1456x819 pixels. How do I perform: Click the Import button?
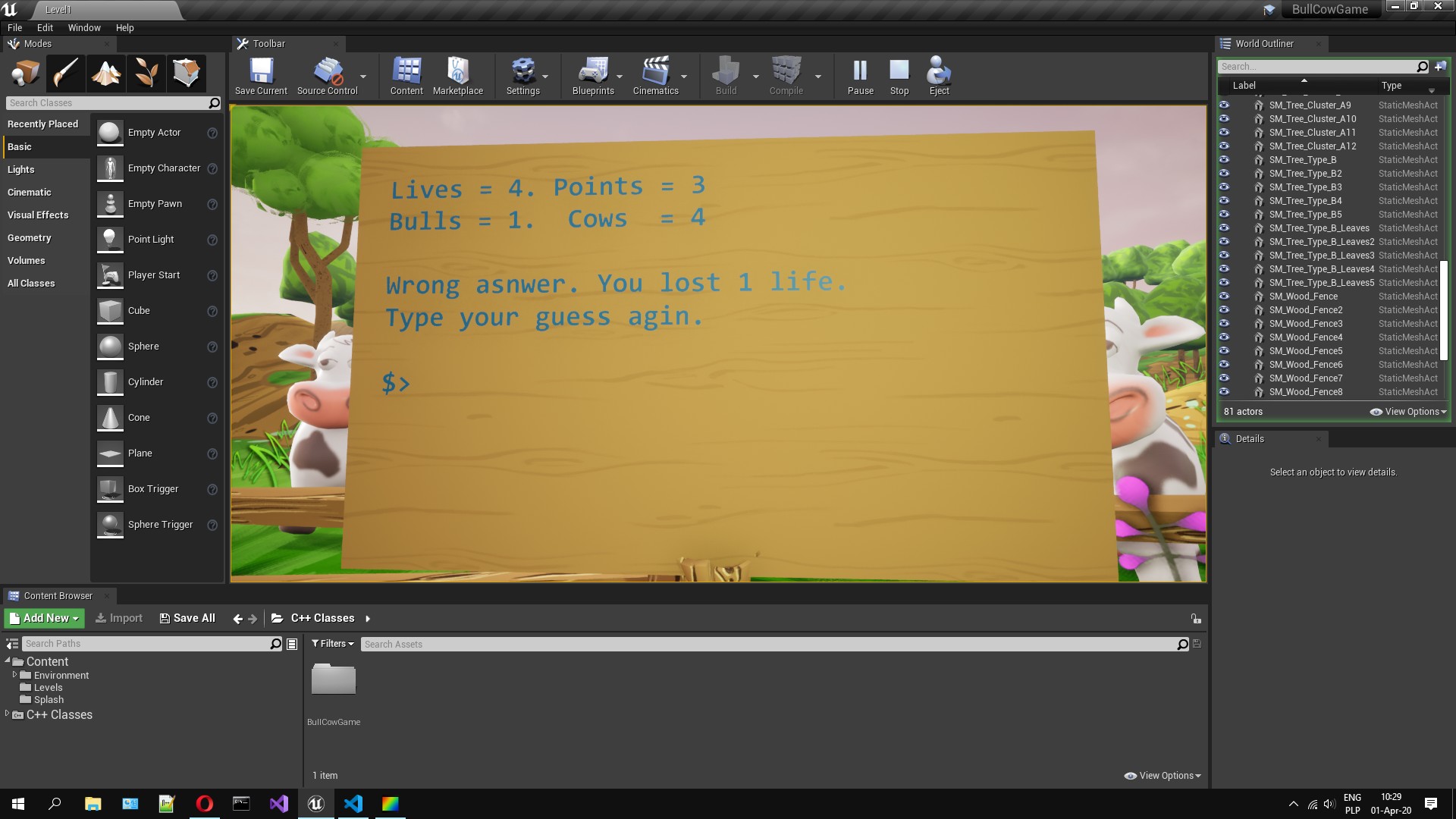(118, 617)
